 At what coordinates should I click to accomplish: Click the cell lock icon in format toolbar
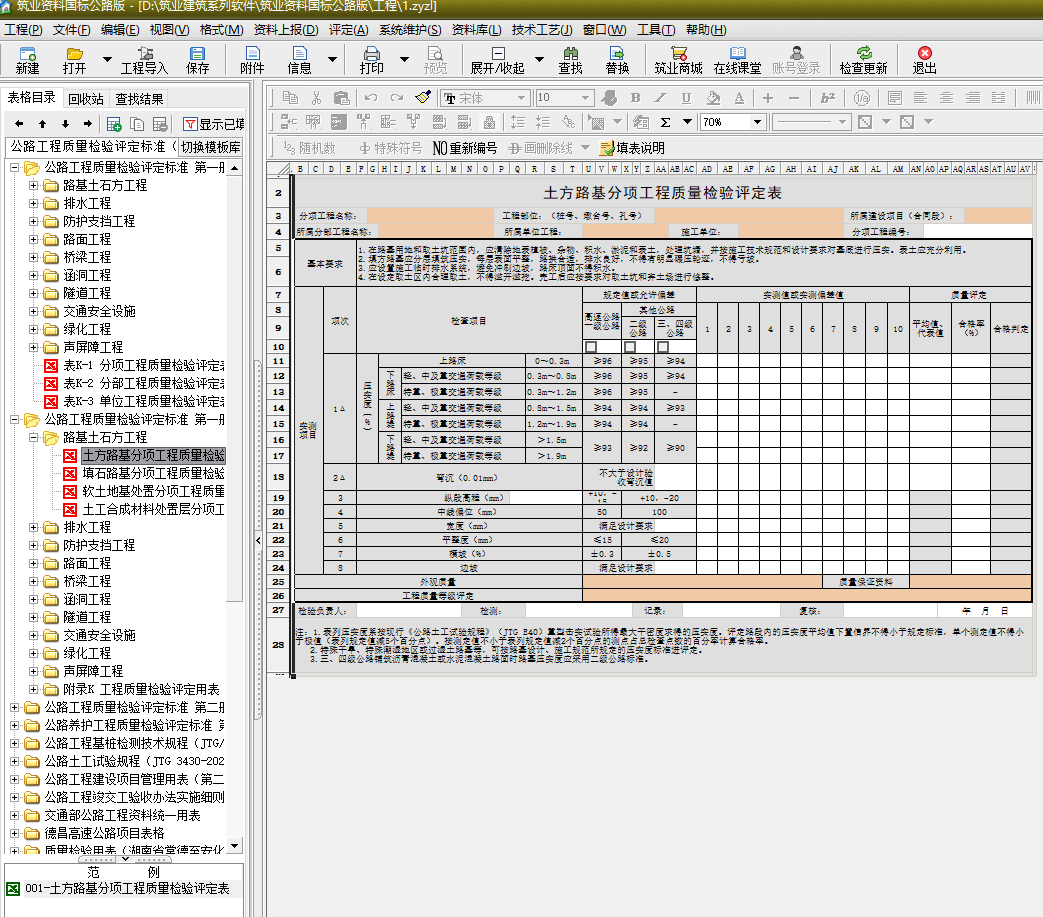489,122
